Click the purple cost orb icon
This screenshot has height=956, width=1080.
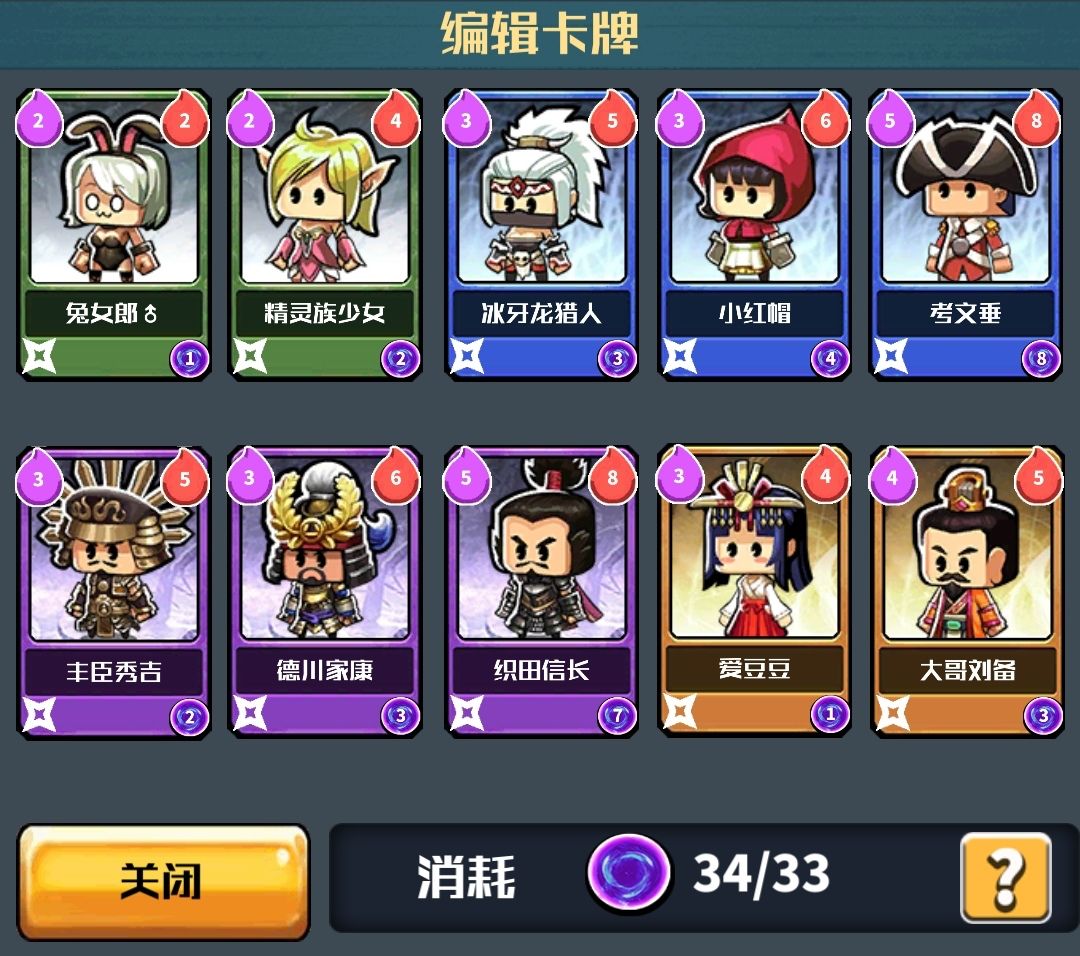pos(628,872)
